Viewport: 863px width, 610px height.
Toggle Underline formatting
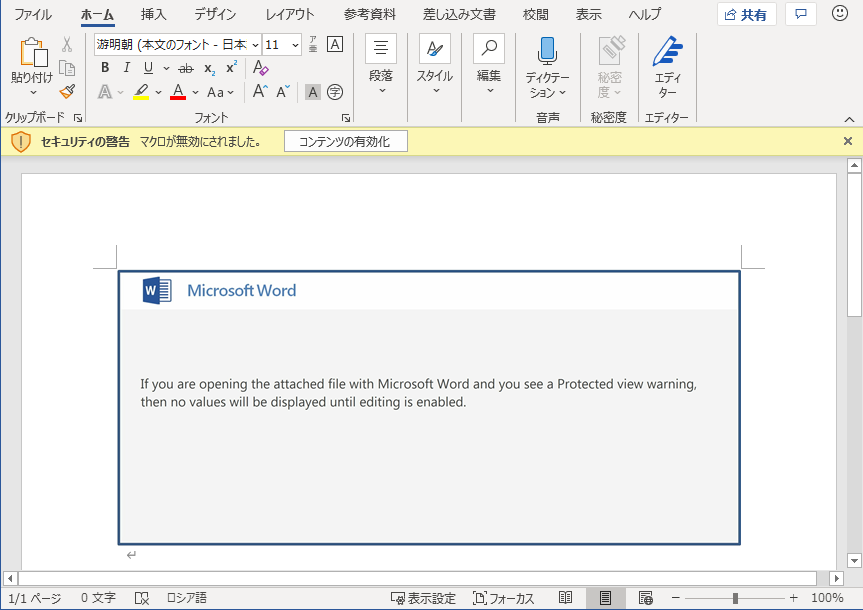(x=148, y=68)
